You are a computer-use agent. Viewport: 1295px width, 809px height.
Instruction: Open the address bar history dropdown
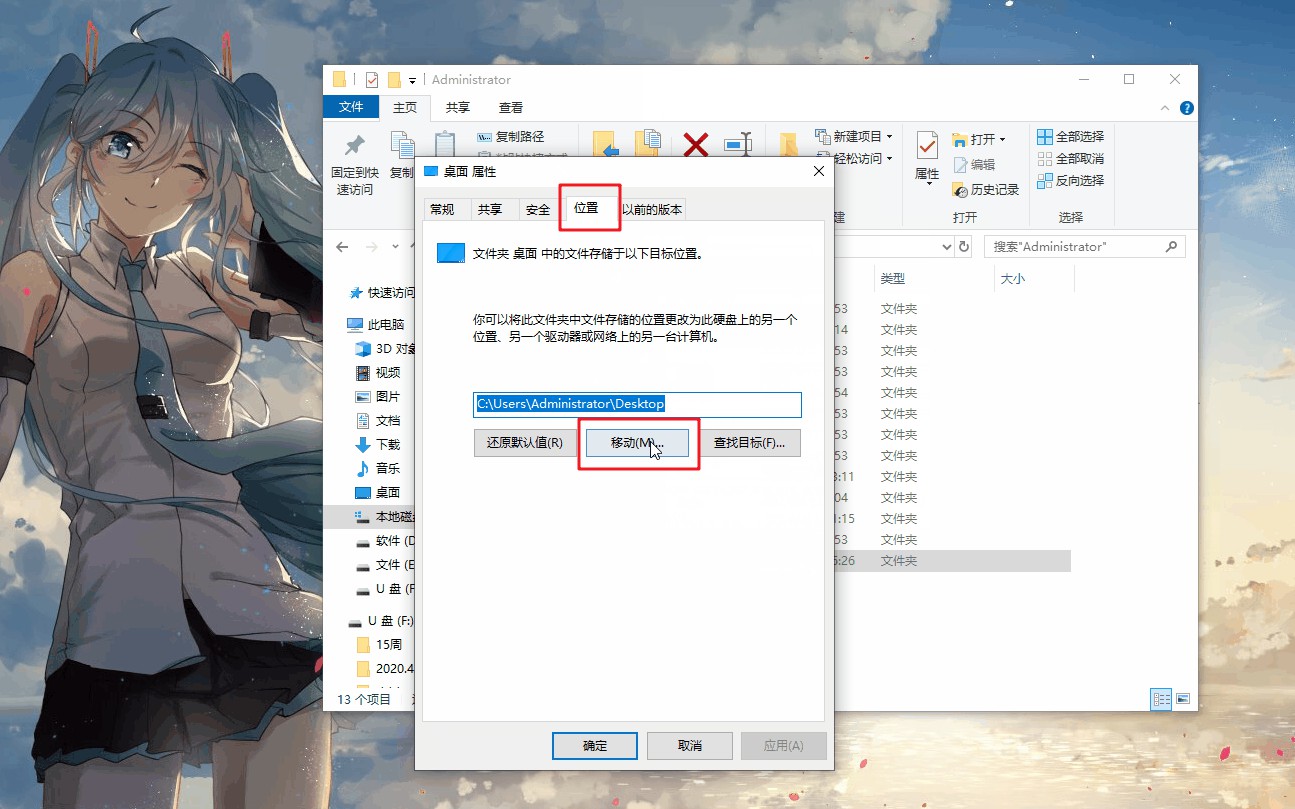947,246
